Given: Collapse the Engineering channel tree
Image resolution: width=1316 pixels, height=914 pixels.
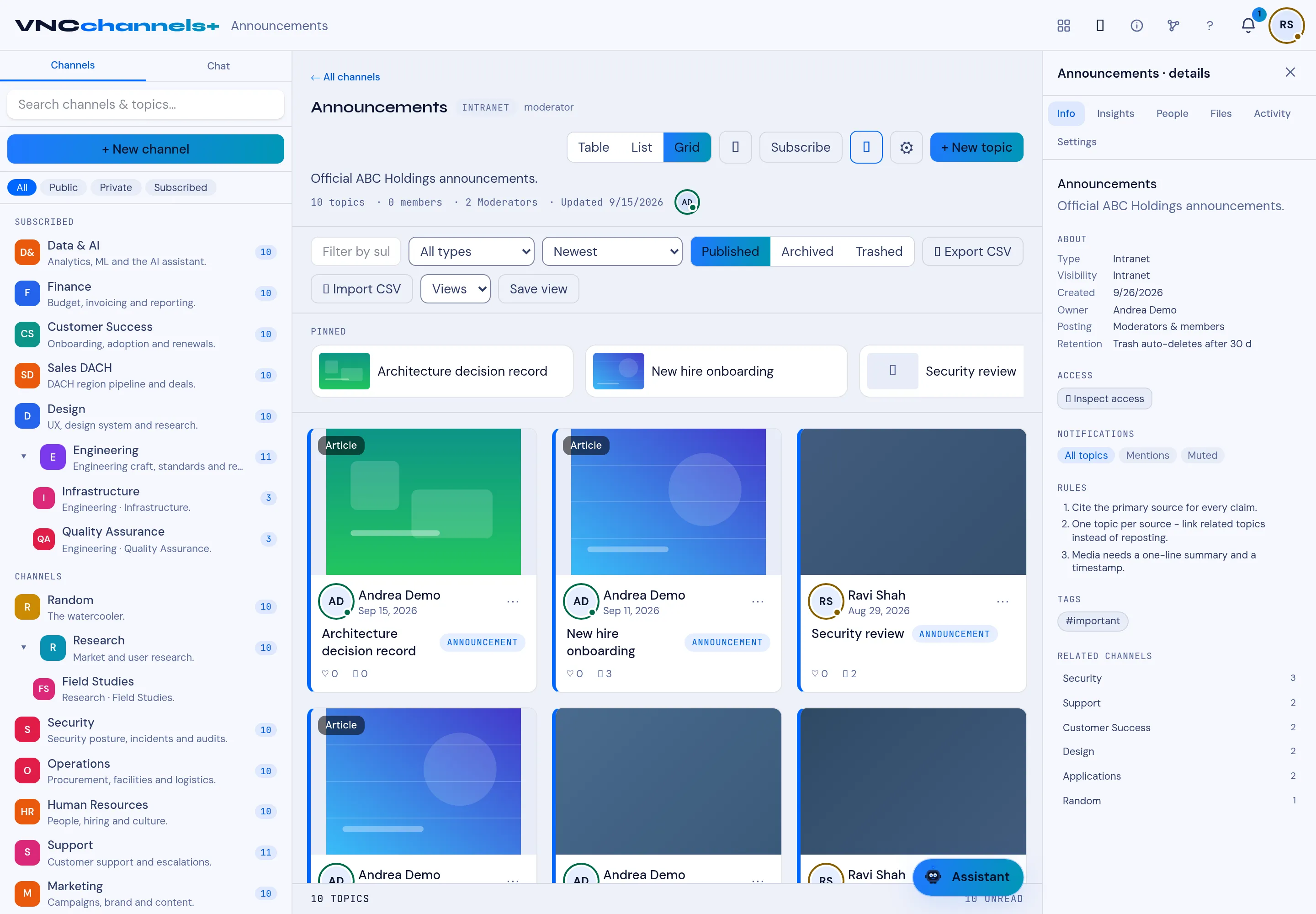Looking at the screenshot, I should pos(23,457).
